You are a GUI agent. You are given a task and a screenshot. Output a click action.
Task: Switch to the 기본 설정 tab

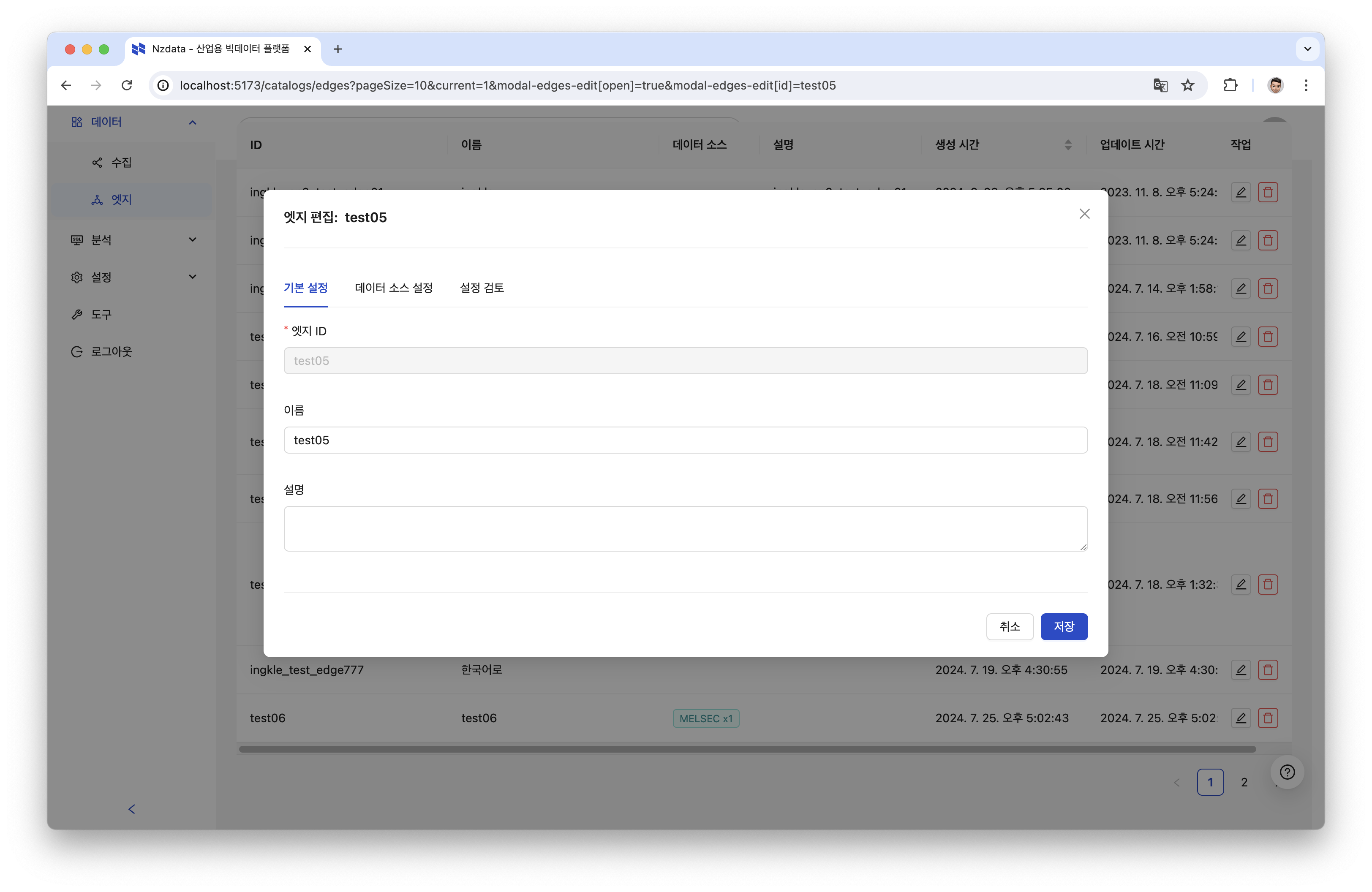point(305,288)
